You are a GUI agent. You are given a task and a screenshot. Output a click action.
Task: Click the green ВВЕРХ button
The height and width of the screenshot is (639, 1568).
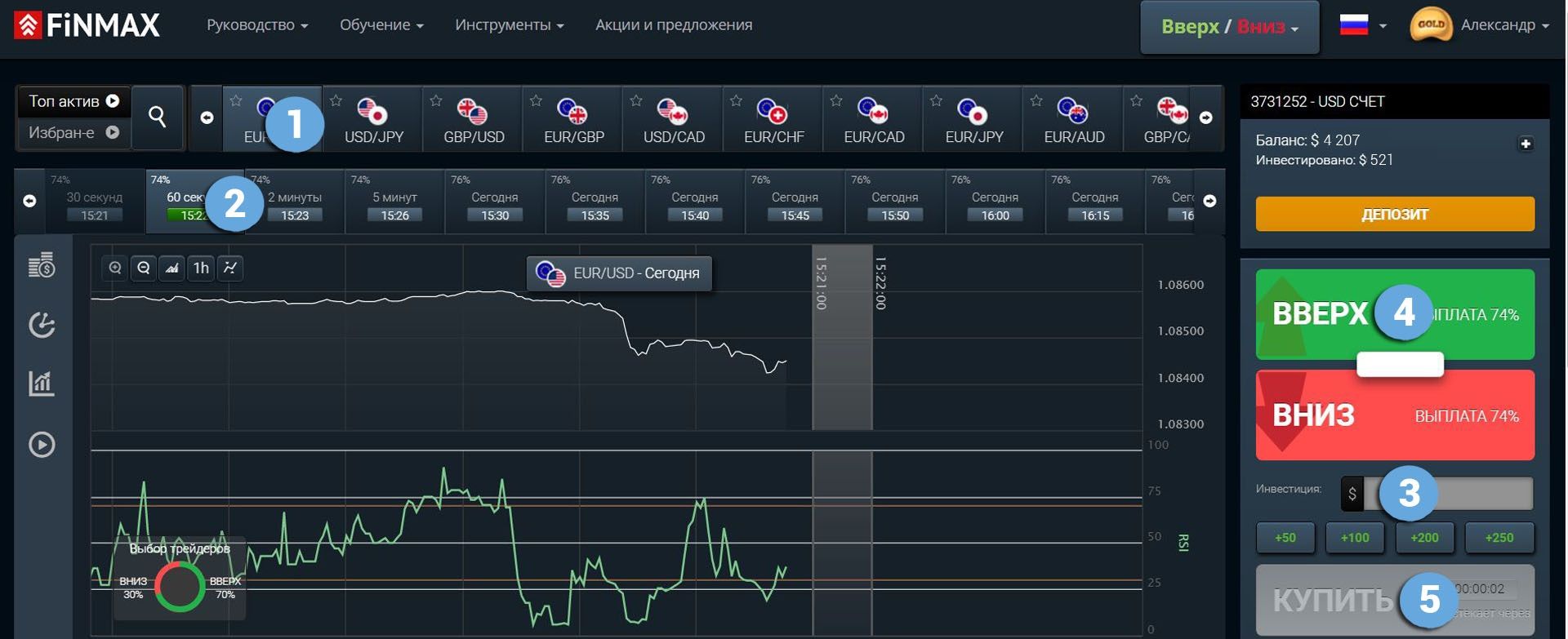(x=1395, y=314)
